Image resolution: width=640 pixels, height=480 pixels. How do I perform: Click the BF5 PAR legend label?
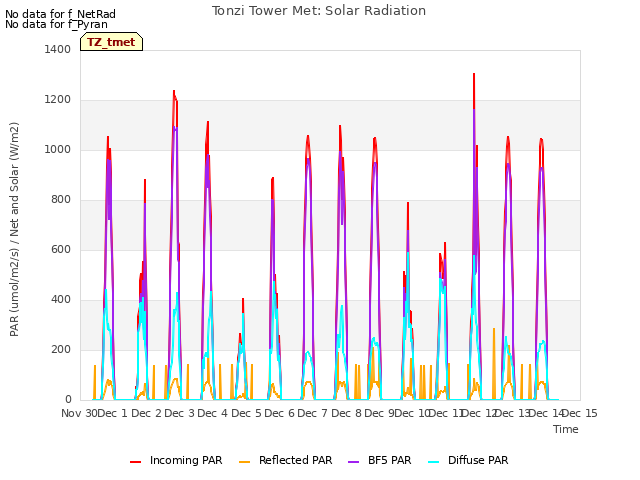[x=389, y=460]
